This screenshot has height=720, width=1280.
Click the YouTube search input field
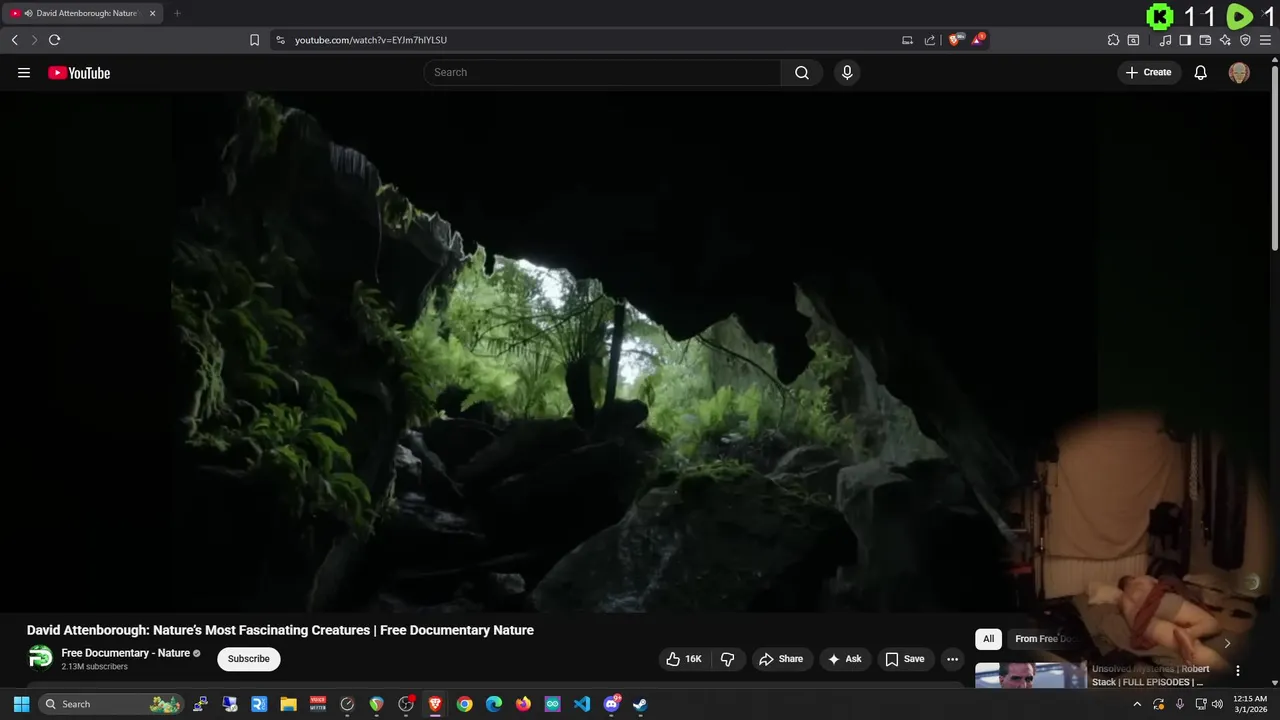(603, 72)
